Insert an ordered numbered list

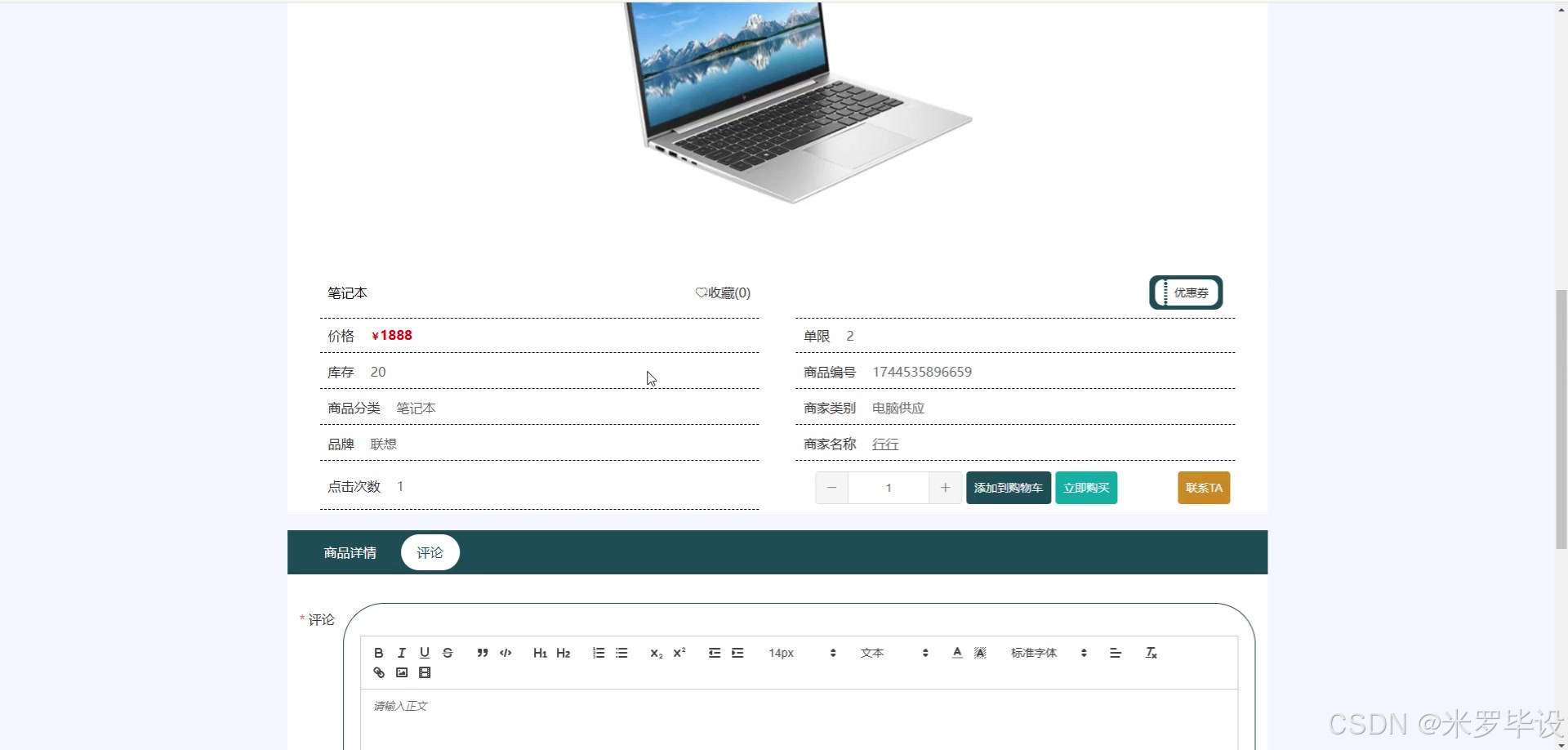point(599,653)
